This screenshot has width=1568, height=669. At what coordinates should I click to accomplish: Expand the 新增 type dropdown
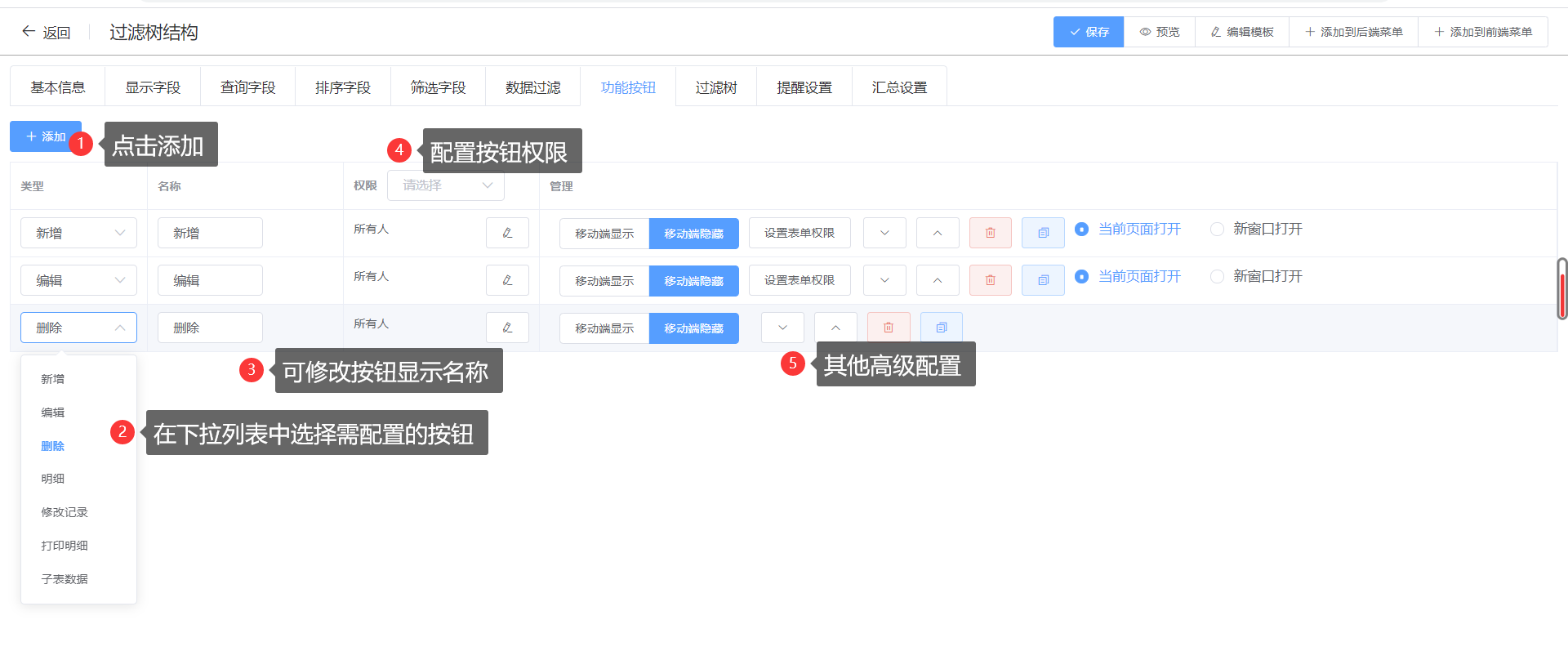click(78, 233)
